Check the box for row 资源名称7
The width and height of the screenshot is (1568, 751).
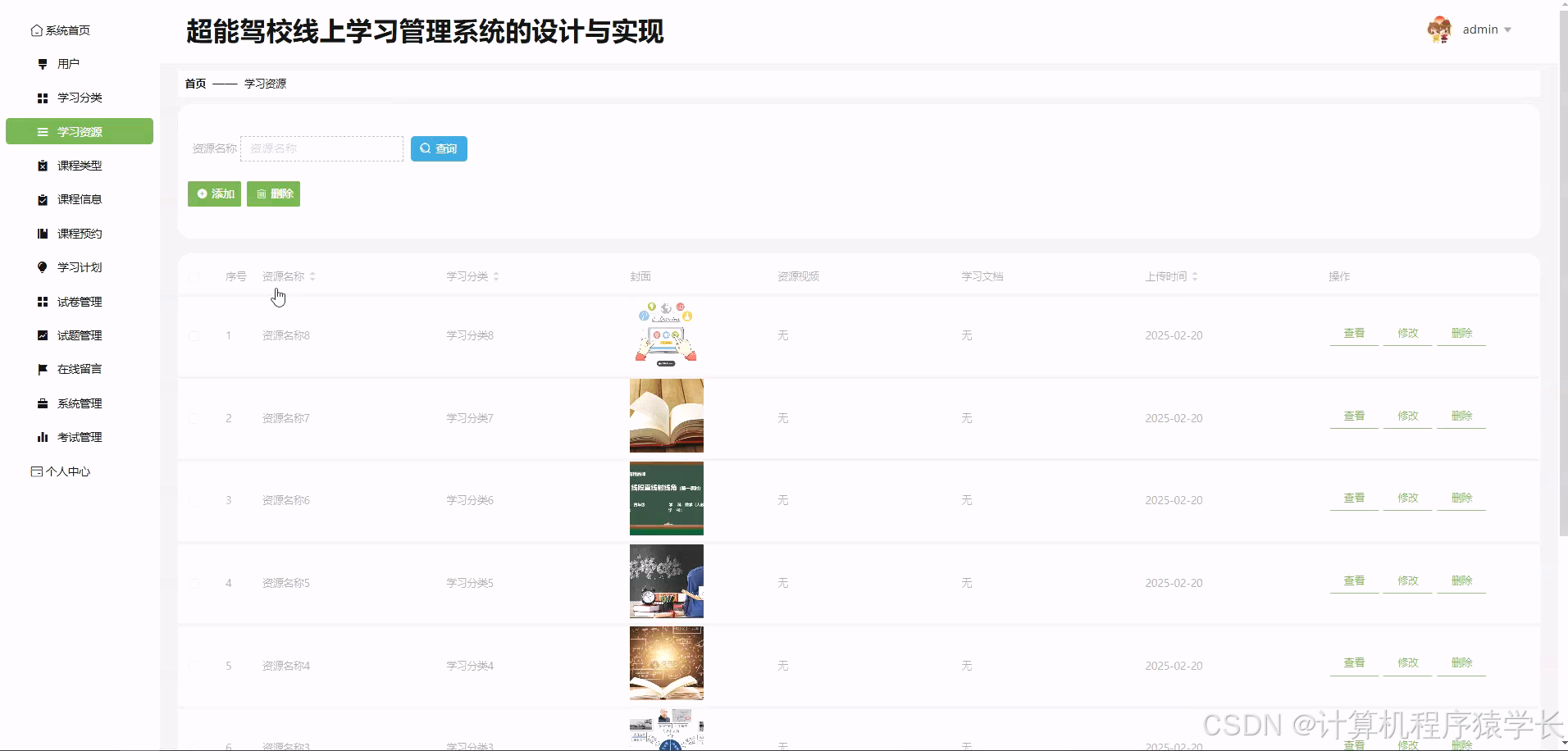point(194,418)
